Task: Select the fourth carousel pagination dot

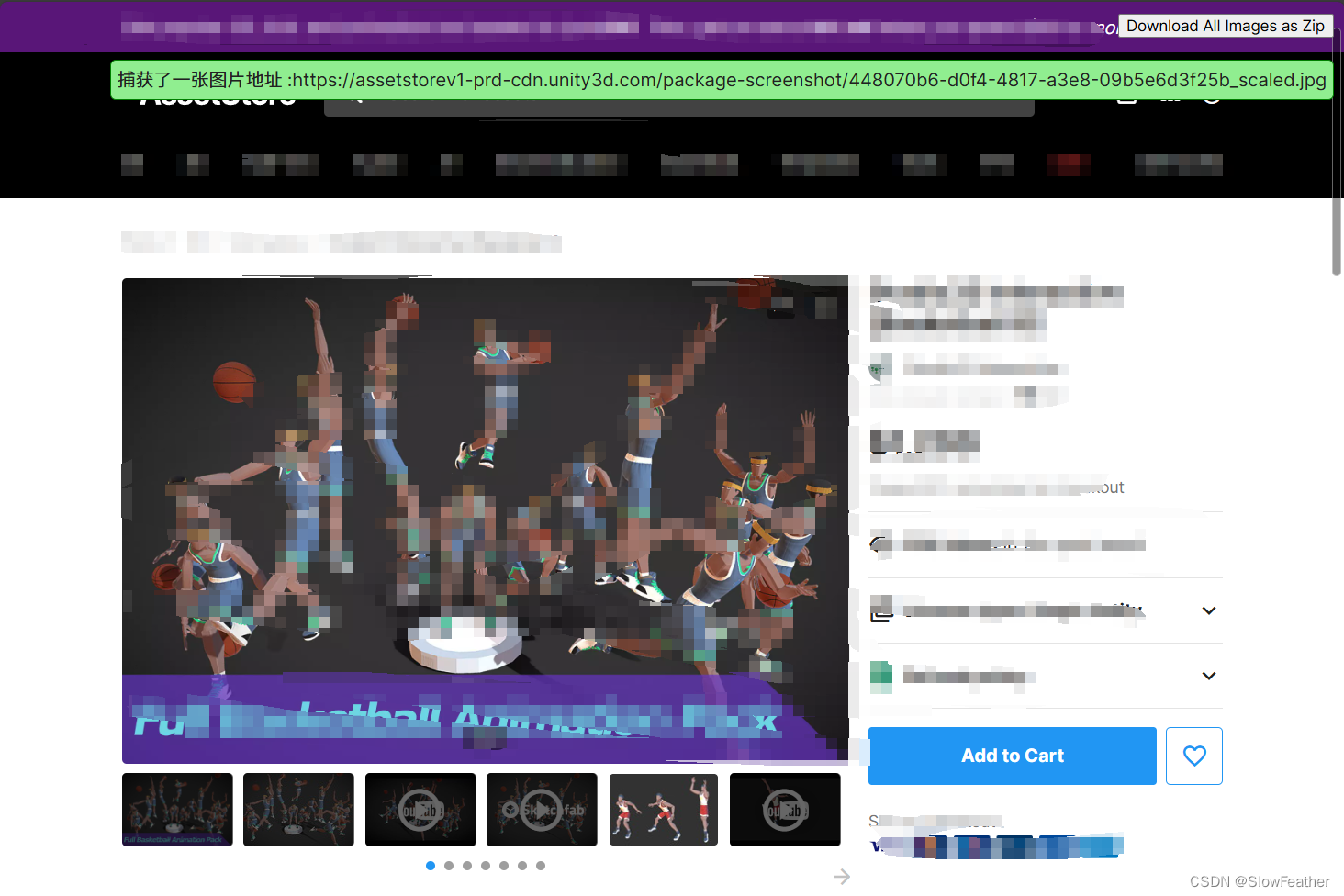Action: 486,866
